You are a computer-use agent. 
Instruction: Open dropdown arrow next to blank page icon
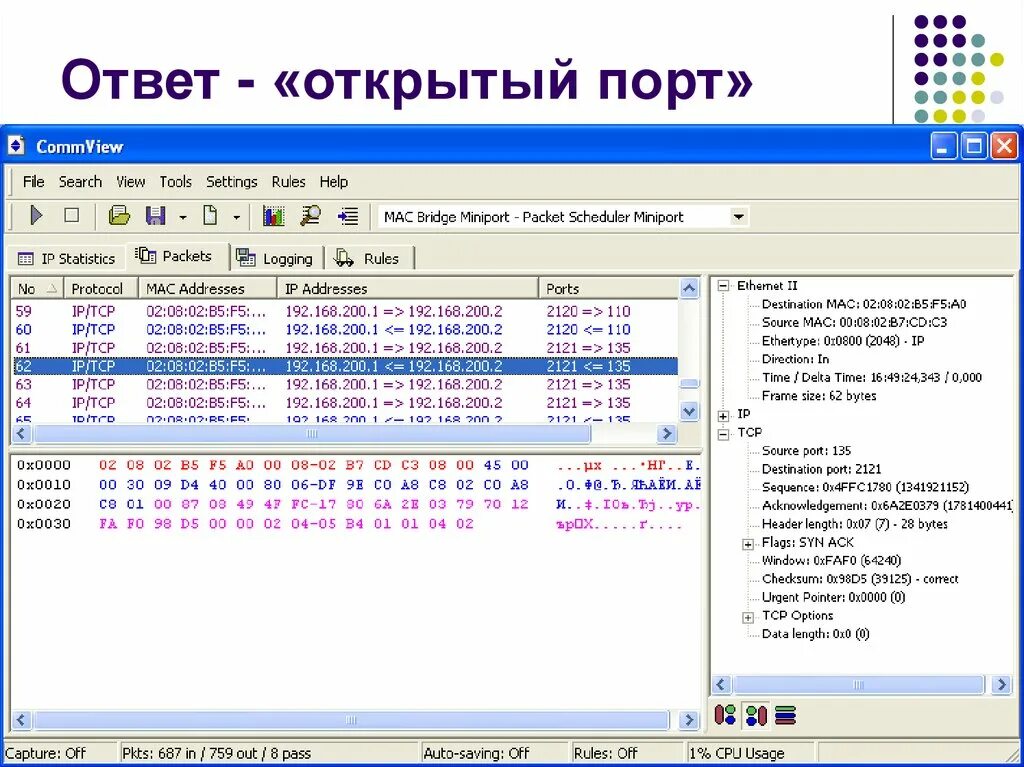pos(236,217)
